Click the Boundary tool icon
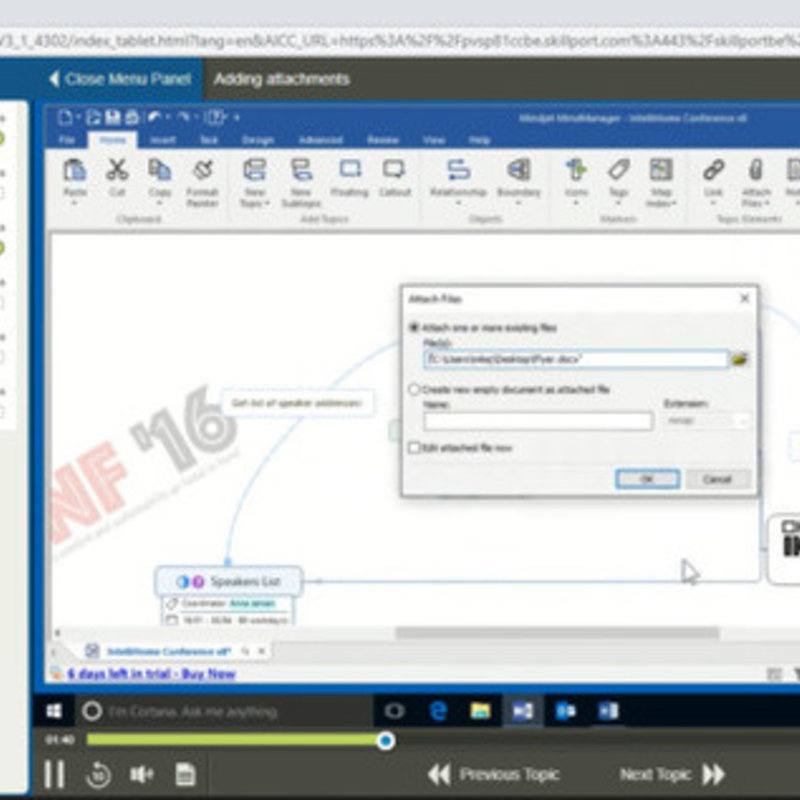 point(518,170)
